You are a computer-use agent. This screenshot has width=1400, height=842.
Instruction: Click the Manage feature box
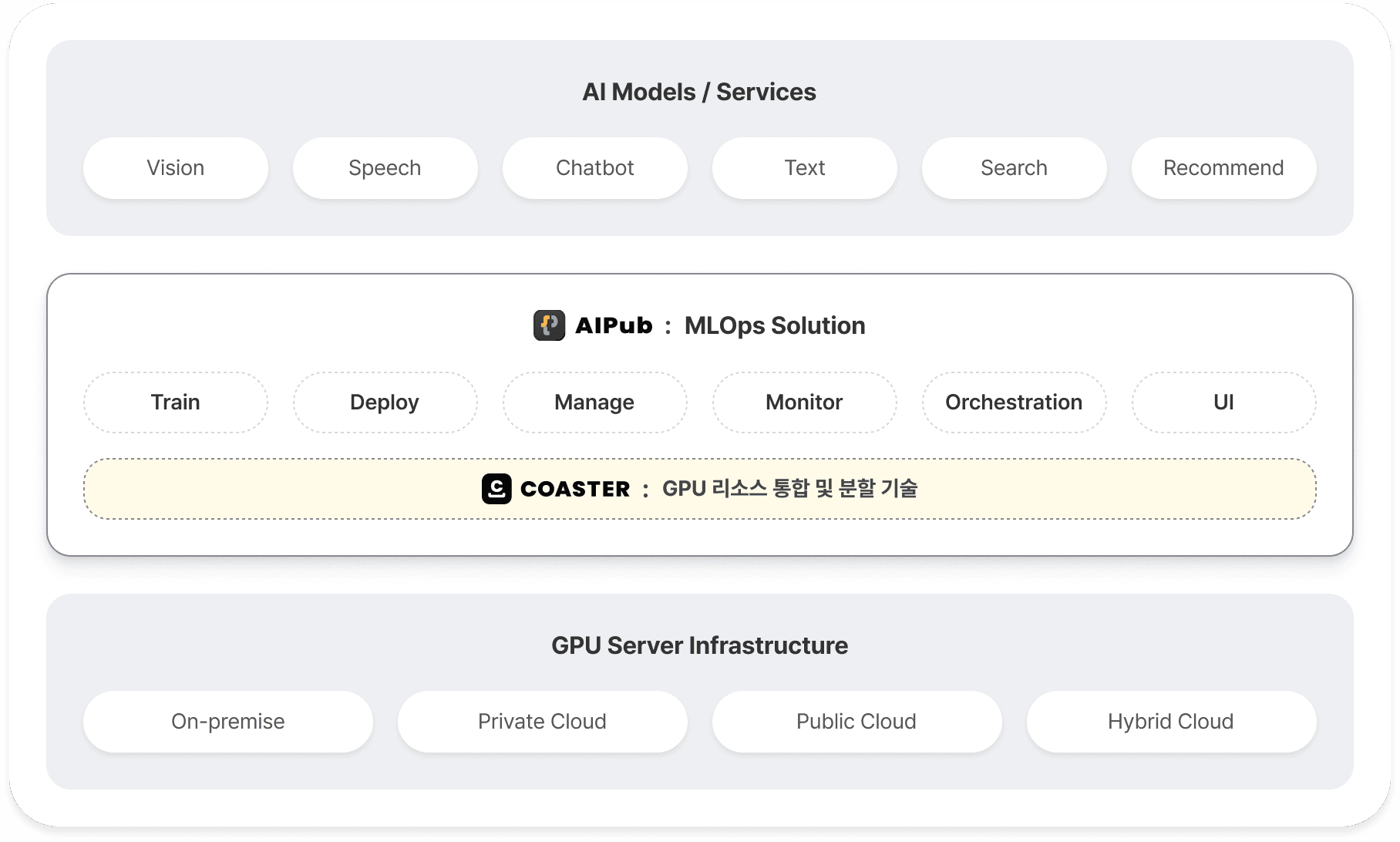click(594, 402)
